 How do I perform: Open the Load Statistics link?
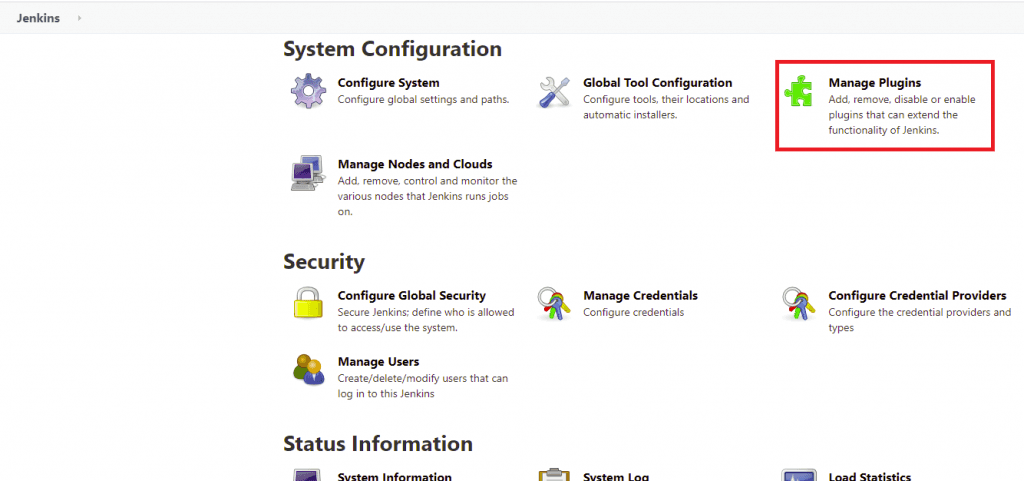click(x=869, y=476)
